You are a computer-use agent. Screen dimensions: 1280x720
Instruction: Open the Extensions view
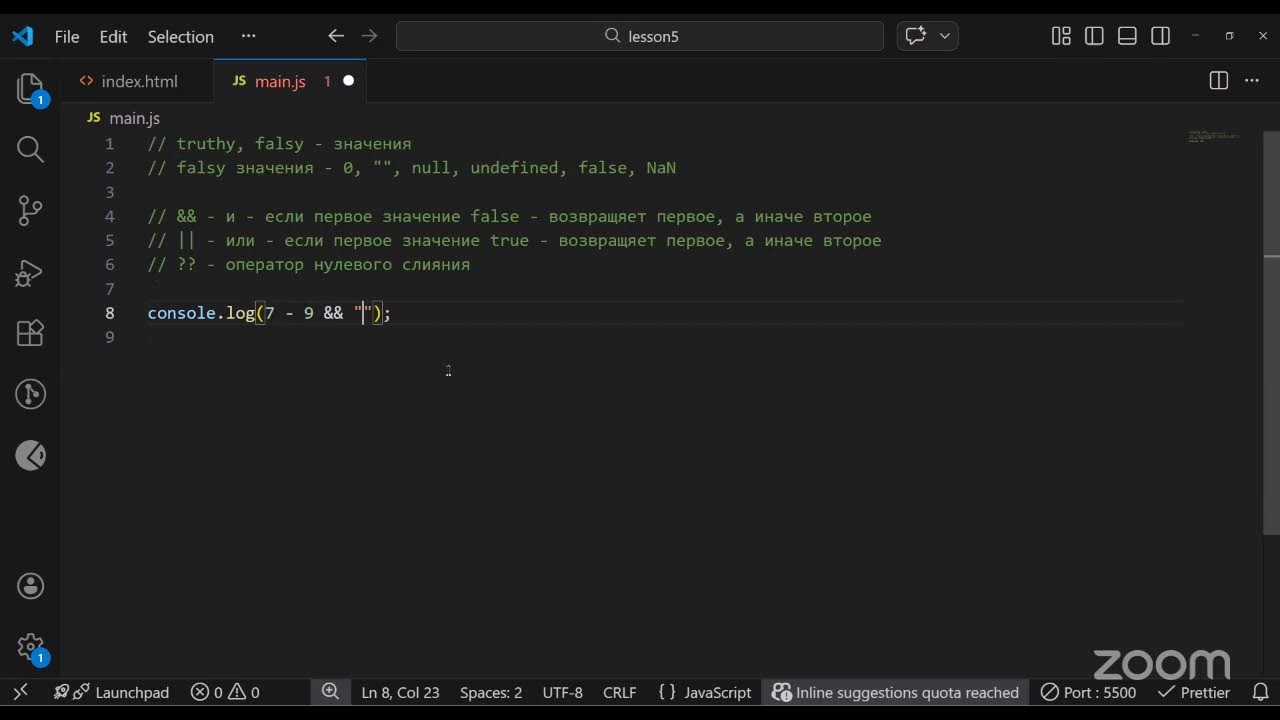30,333
